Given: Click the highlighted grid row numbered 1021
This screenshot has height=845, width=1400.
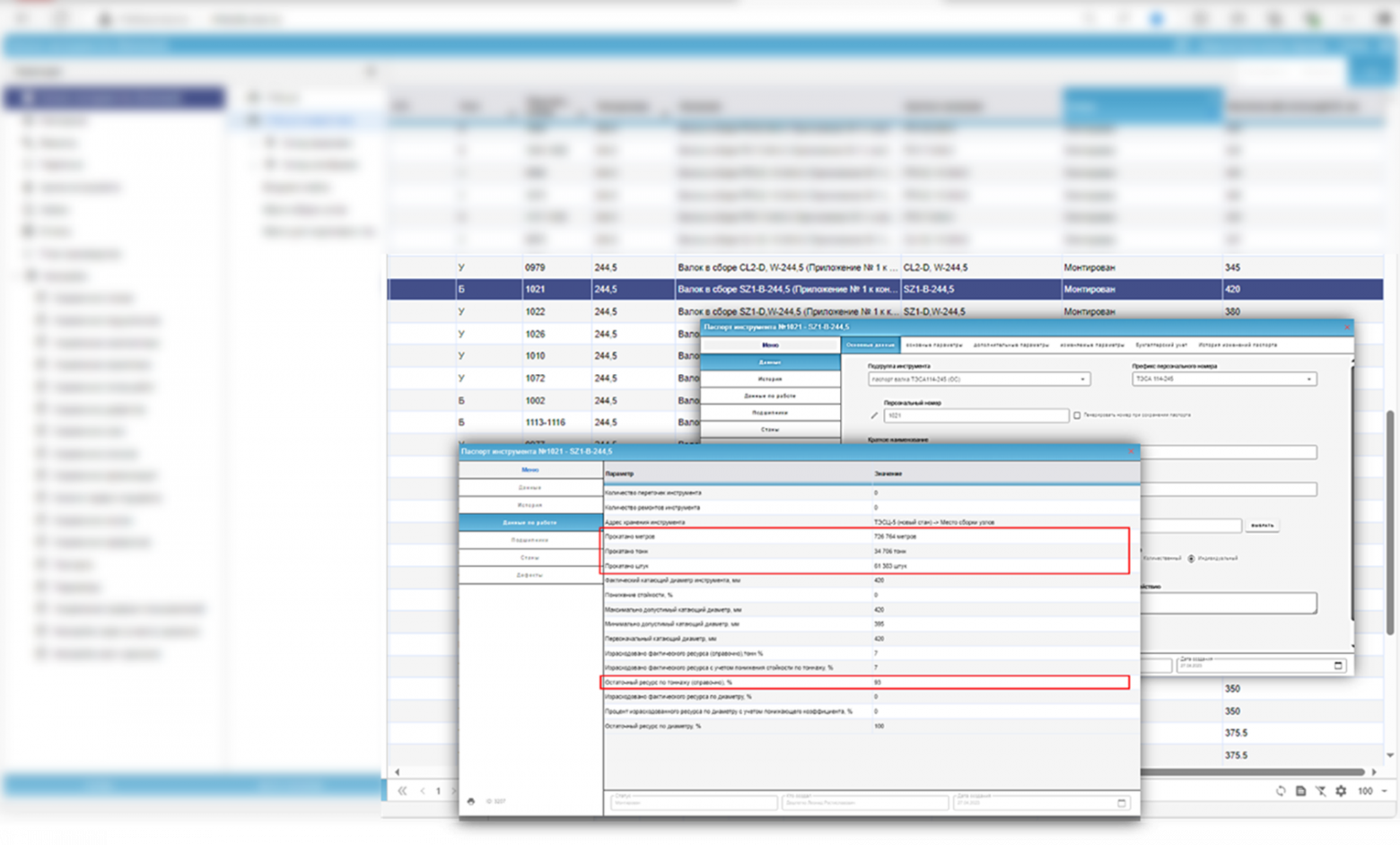Looking at the screenshot, I should point(885,289).
